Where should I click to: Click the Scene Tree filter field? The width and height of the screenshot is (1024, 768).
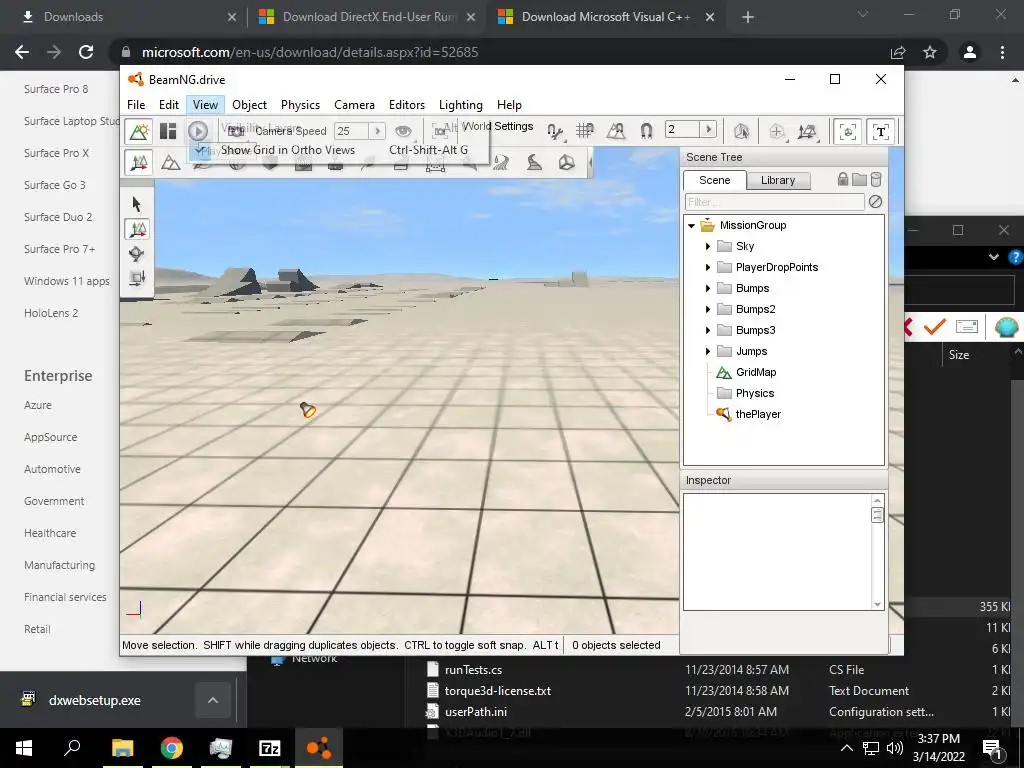coord(774,202)
